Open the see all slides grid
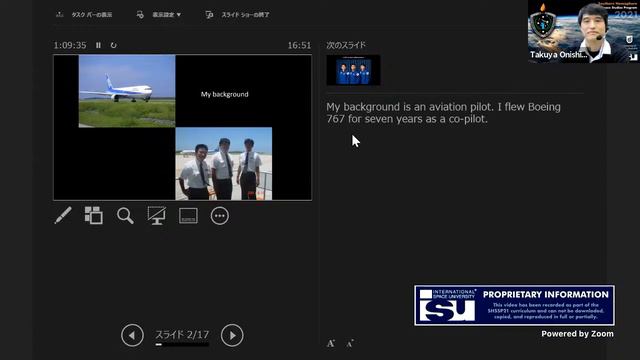Screen dimensions: 640x360 93,216
